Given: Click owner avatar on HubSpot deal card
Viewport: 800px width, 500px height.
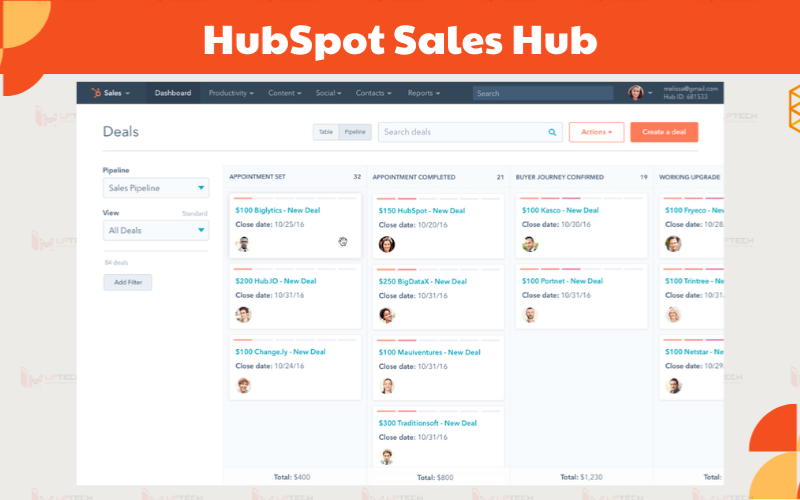Looking at the screenshot, I should pyautogui.click(x=387, y=244).
